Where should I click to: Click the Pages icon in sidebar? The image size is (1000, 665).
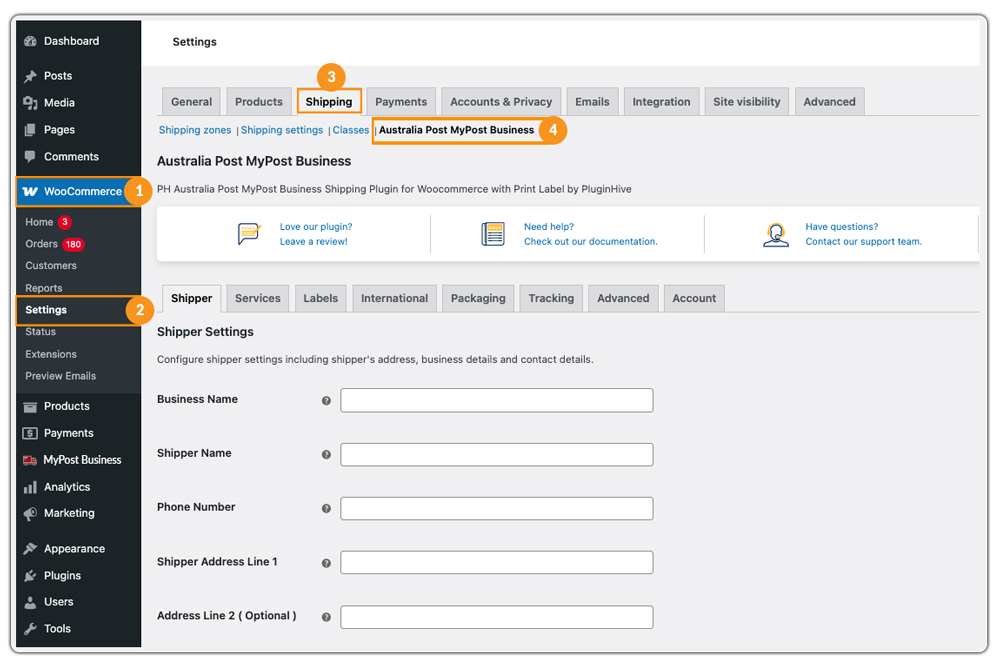(x=30, y=130)
